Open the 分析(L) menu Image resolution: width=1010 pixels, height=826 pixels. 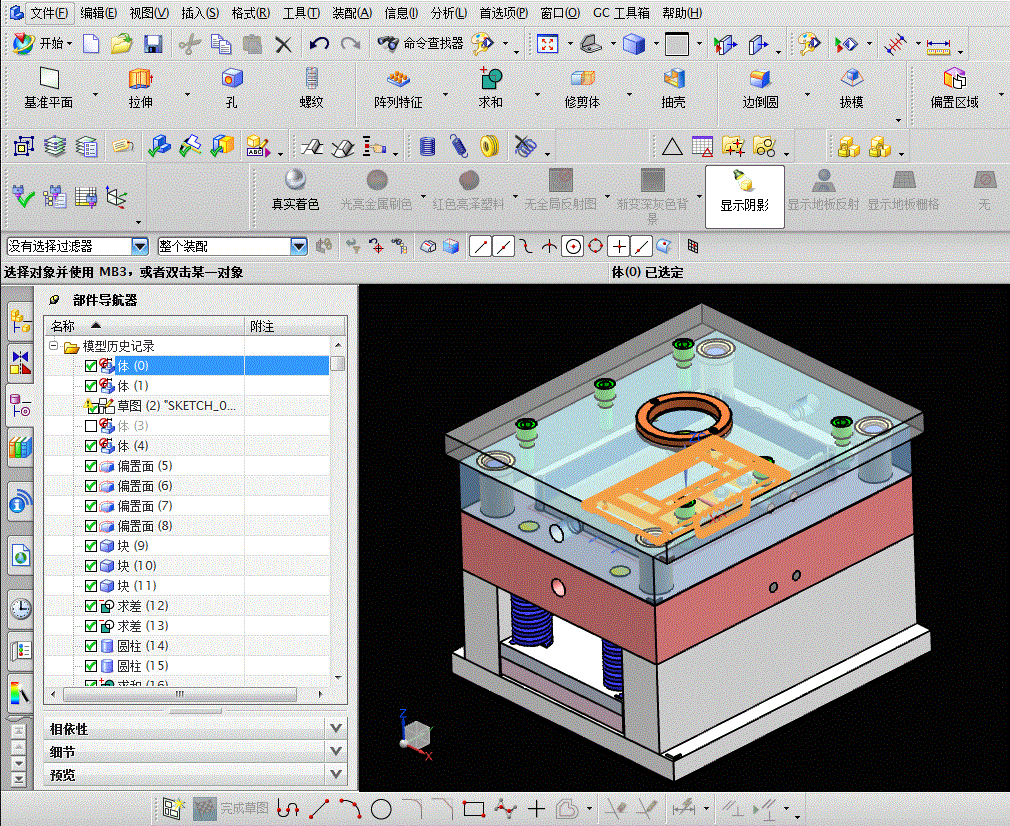(448, 13)
